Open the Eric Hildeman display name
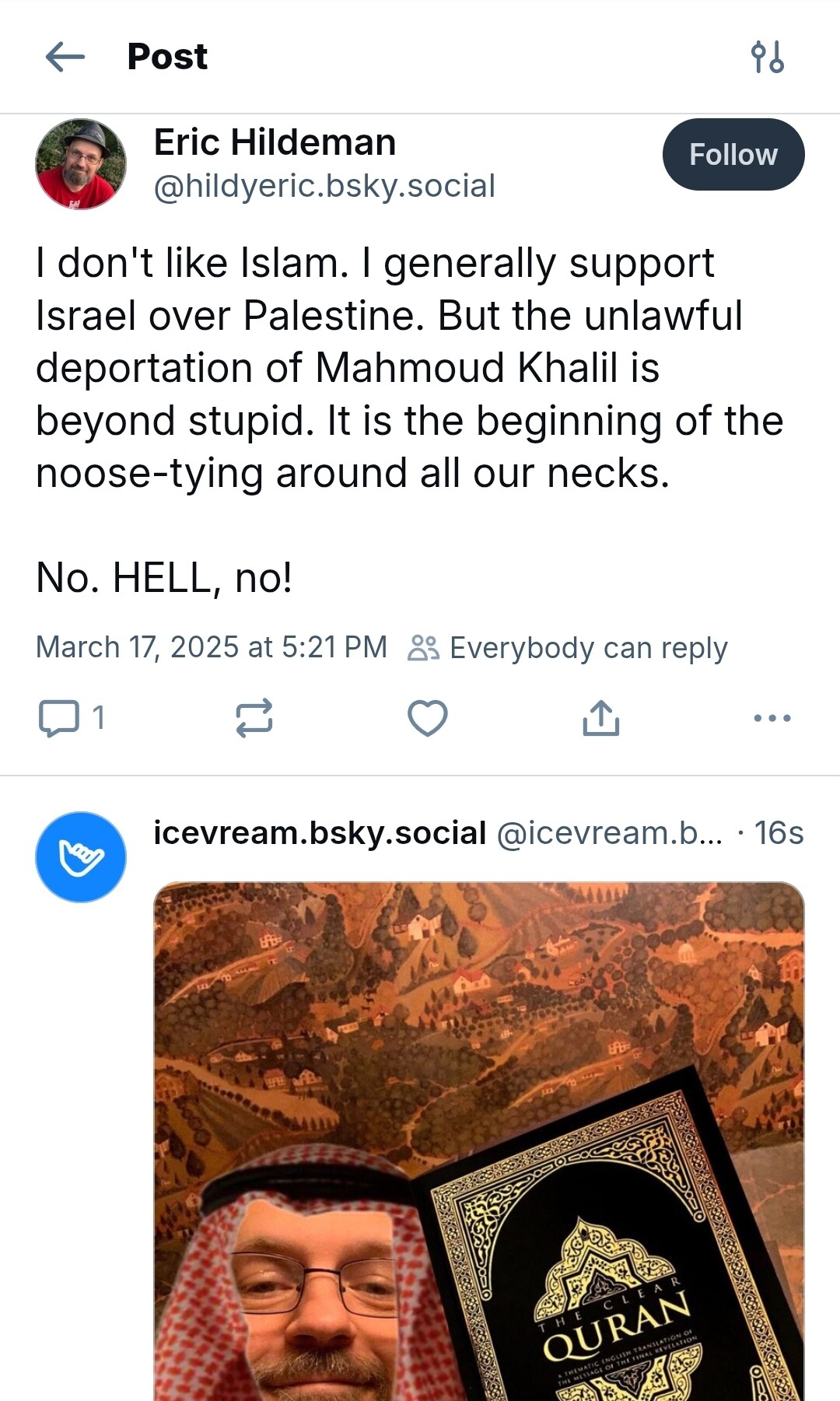The height and width of the screenshot is (1401, 840). click(275, 142)
